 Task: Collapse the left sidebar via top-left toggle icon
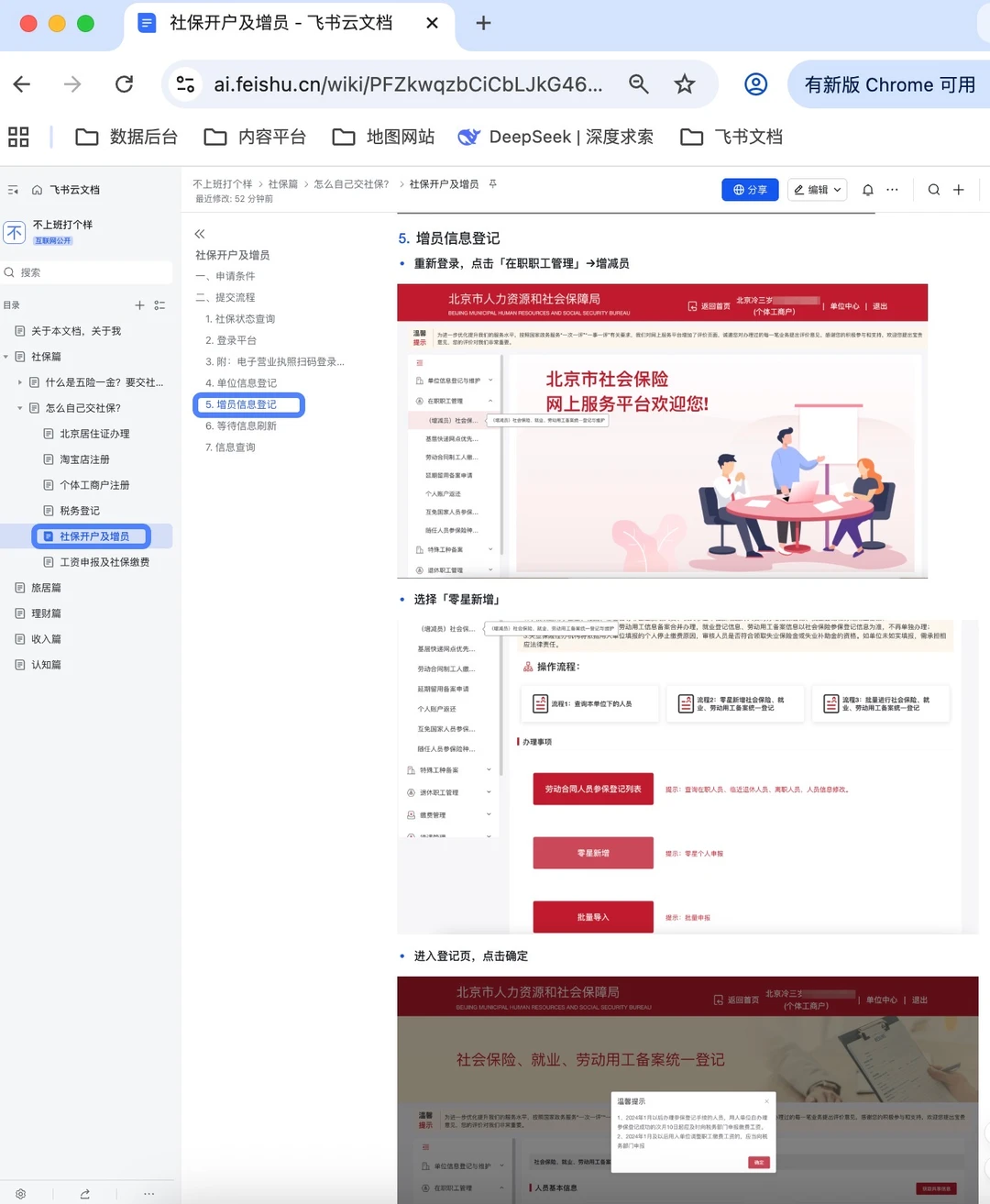click(x=13, y=190)
